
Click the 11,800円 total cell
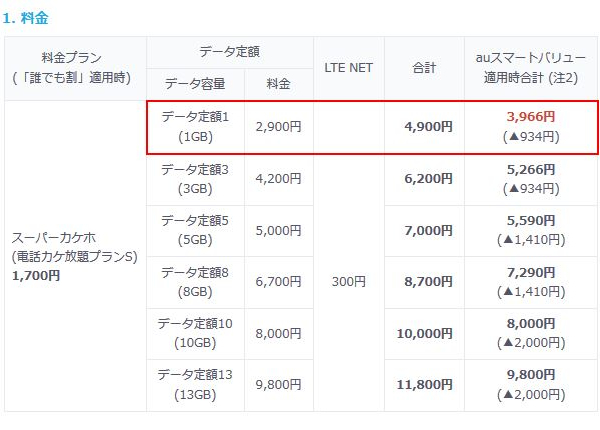tap(428, 386)
